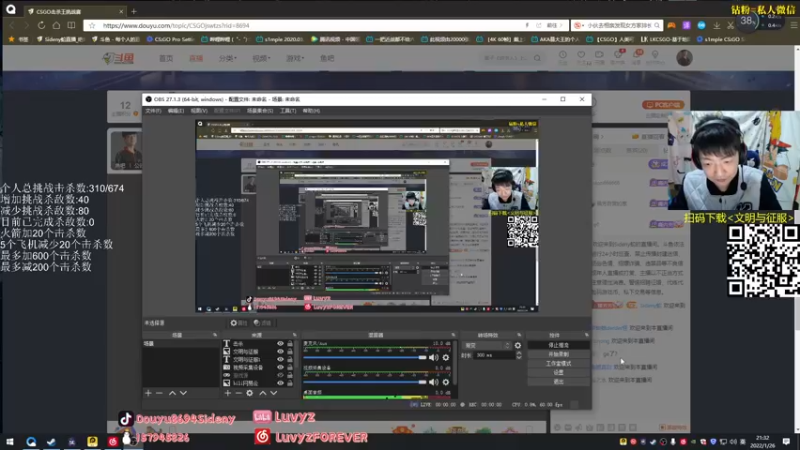Move scene up in Scenes panel
This screenshot has height=450, width=800.
172,393
